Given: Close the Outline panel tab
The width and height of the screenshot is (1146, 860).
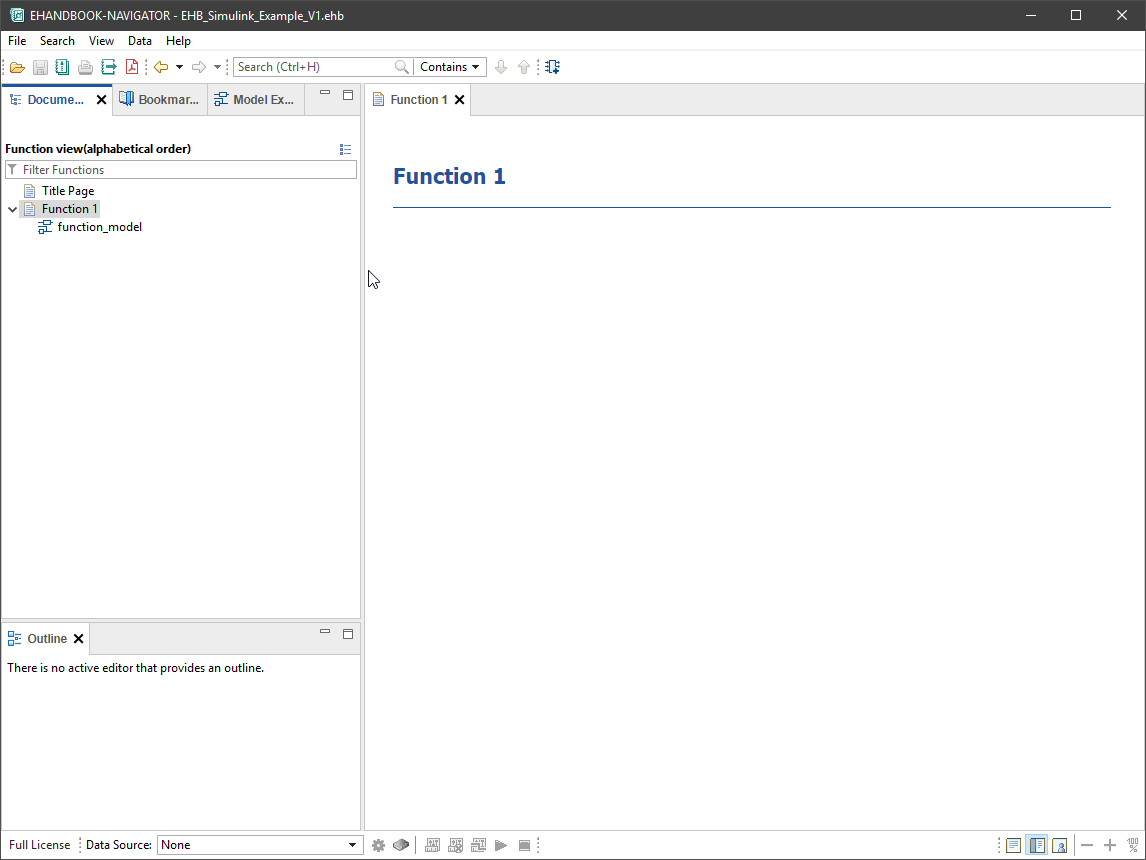Looking at the screenshot, I should (79, 639).
